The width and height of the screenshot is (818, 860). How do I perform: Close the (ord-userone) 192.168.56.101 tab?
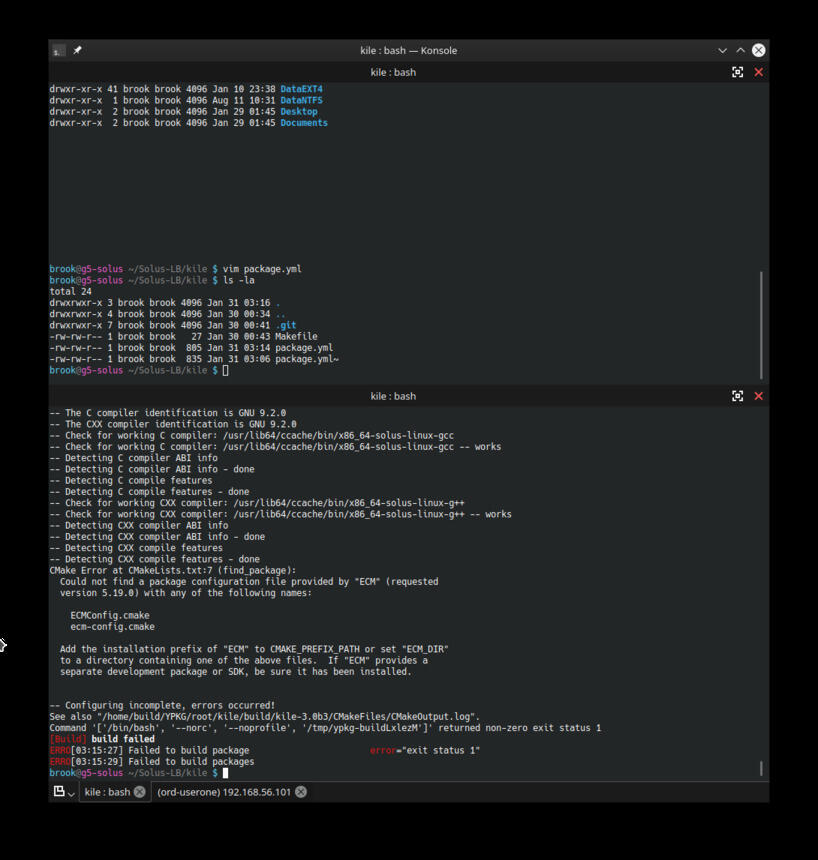click(x=301, y=792)
